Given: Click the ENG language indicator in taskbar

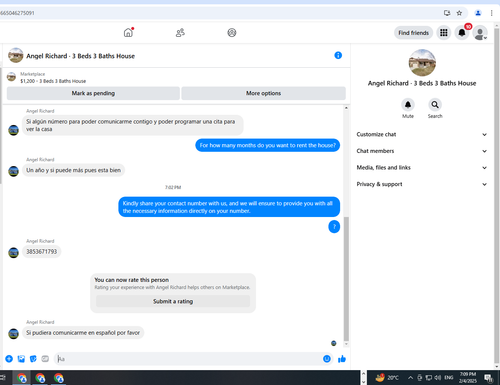Looking at the screenshot, I should 449,378.
